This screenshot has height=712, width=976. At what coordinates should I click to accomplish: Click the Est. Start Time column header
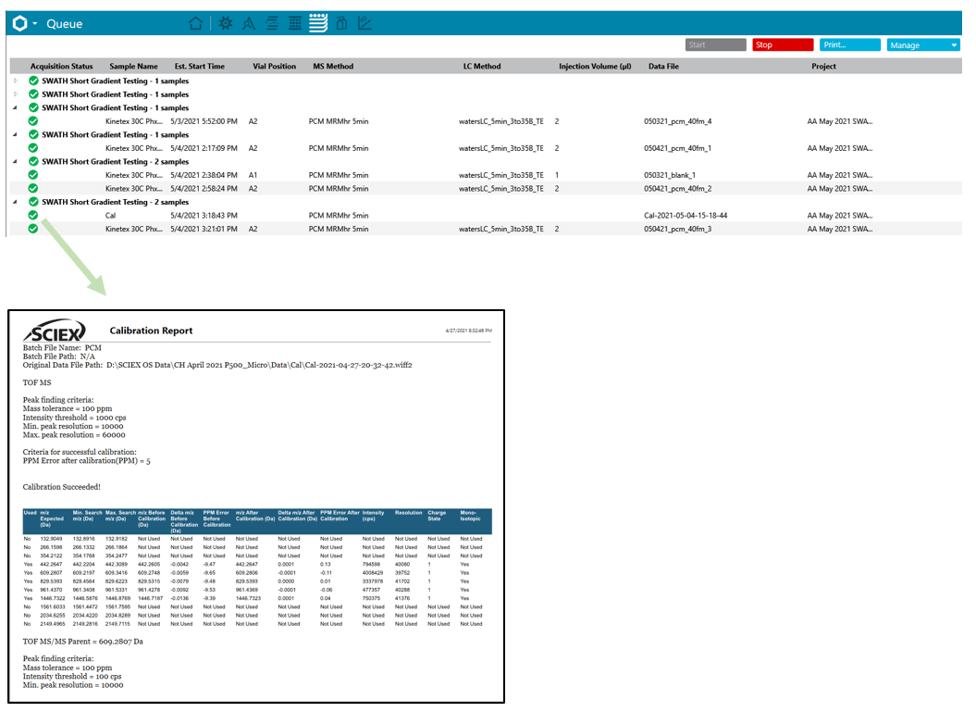tap(199, 67)
